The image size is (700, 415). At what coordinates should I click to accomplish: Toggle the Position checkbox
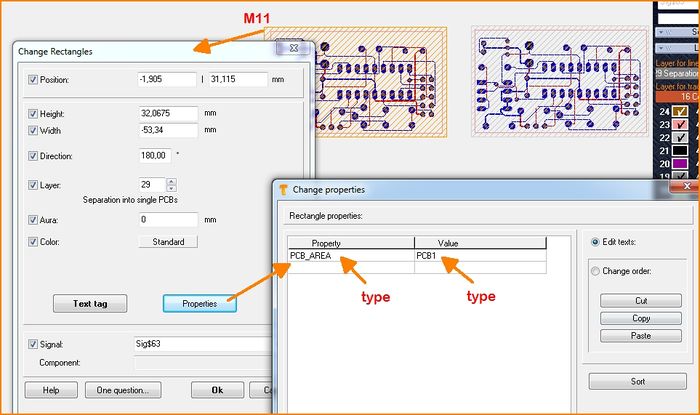[x=33, y=79]
